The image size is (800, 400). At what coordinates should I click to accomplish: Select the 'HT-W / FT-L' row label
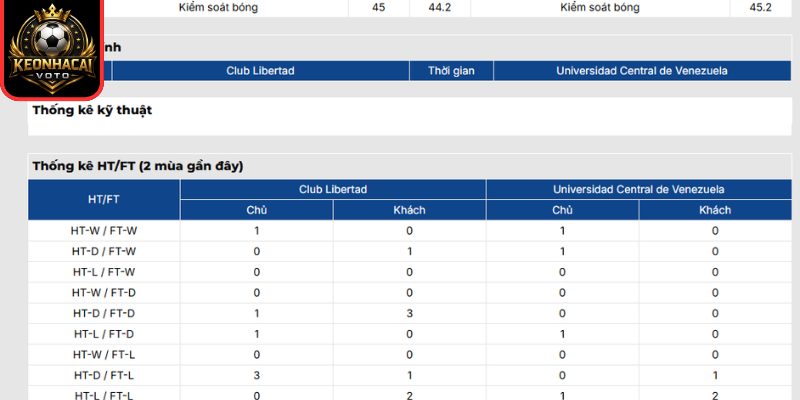point(104,355)
